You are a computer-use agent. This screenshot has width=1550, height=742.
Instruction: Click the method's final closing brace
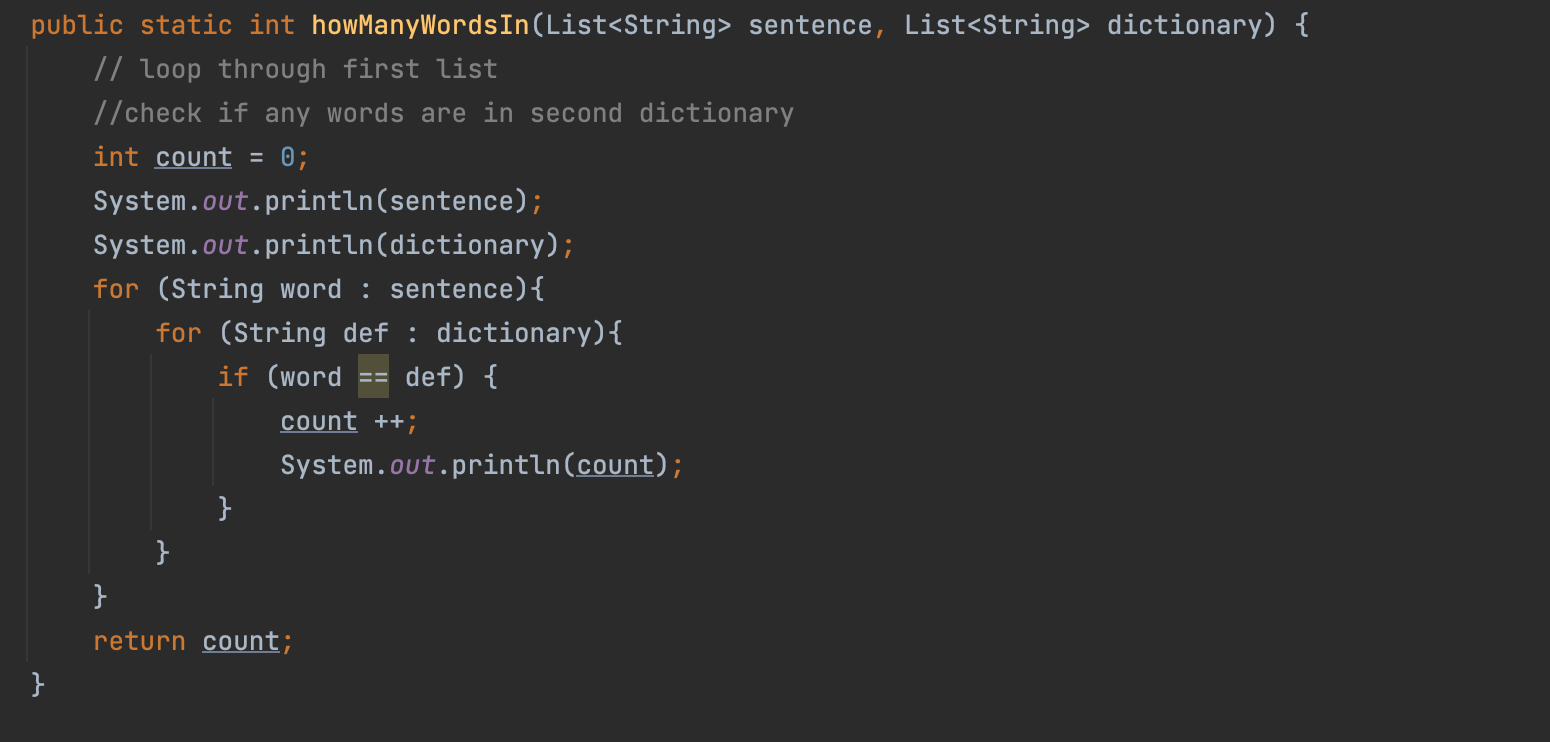pyautogui.click(x=38, y=685)
